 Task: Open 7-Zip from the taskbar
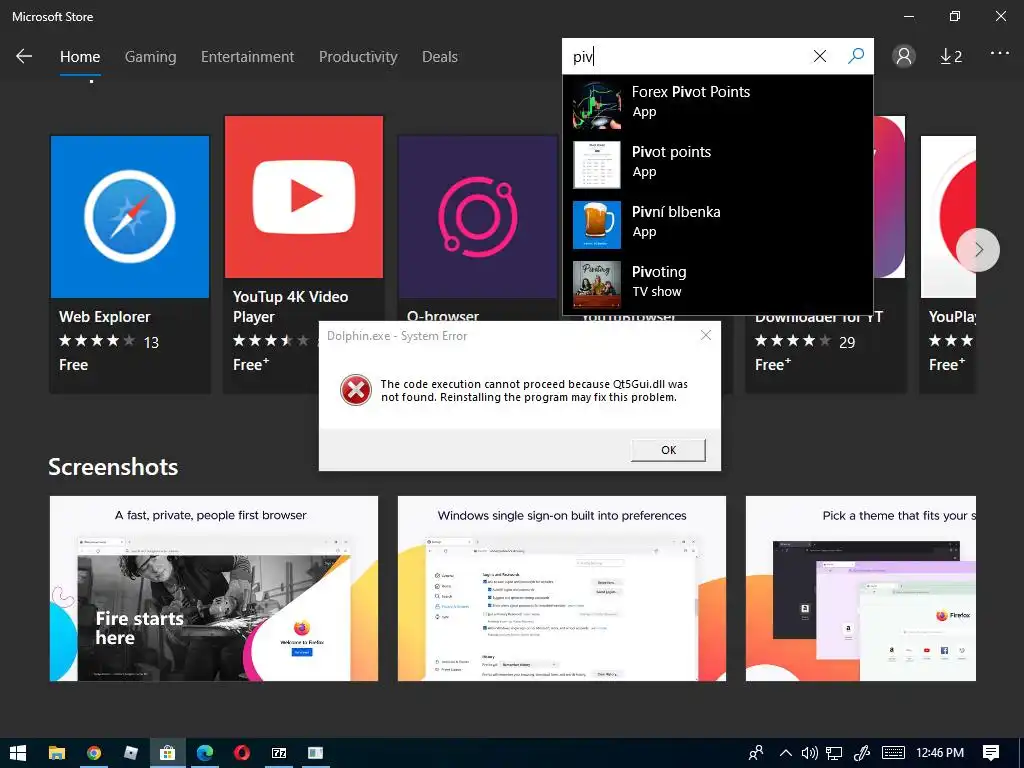click(279, 753)
